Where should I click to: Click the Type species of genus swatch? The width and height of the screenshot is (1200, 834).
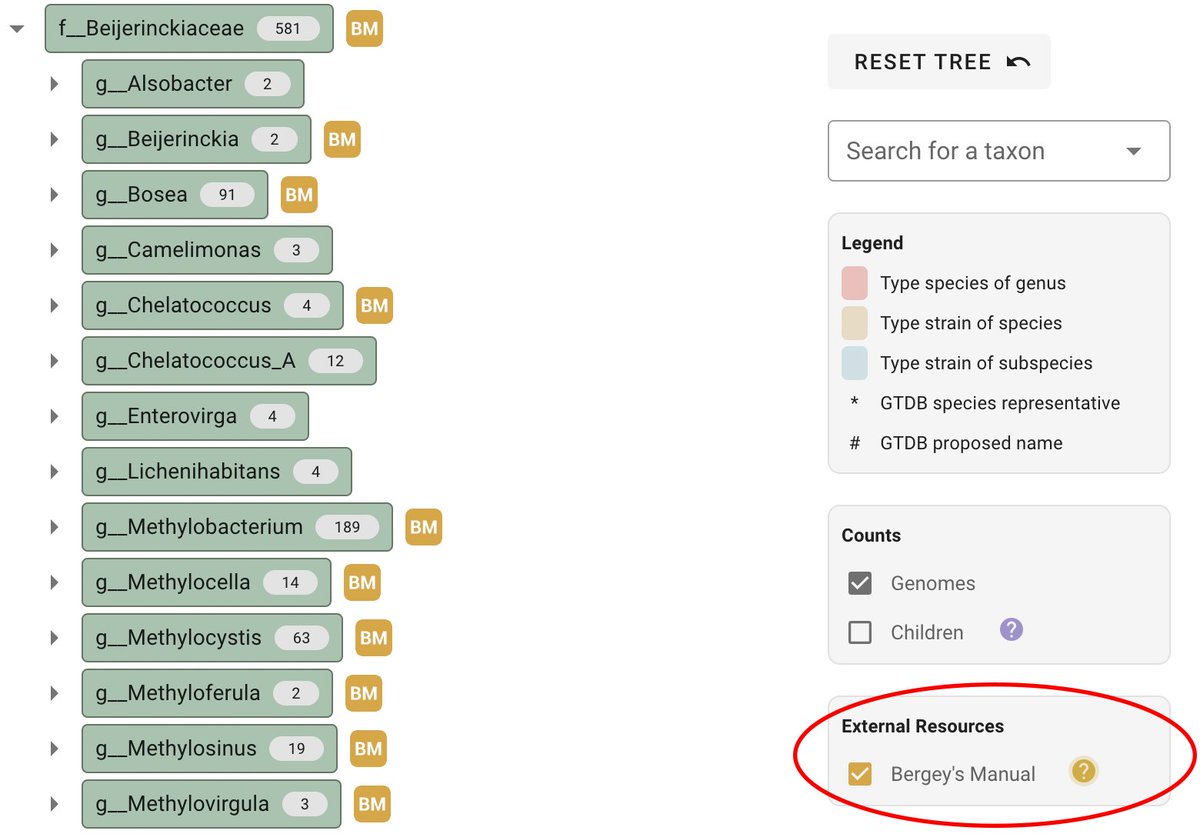pos(854,283)
